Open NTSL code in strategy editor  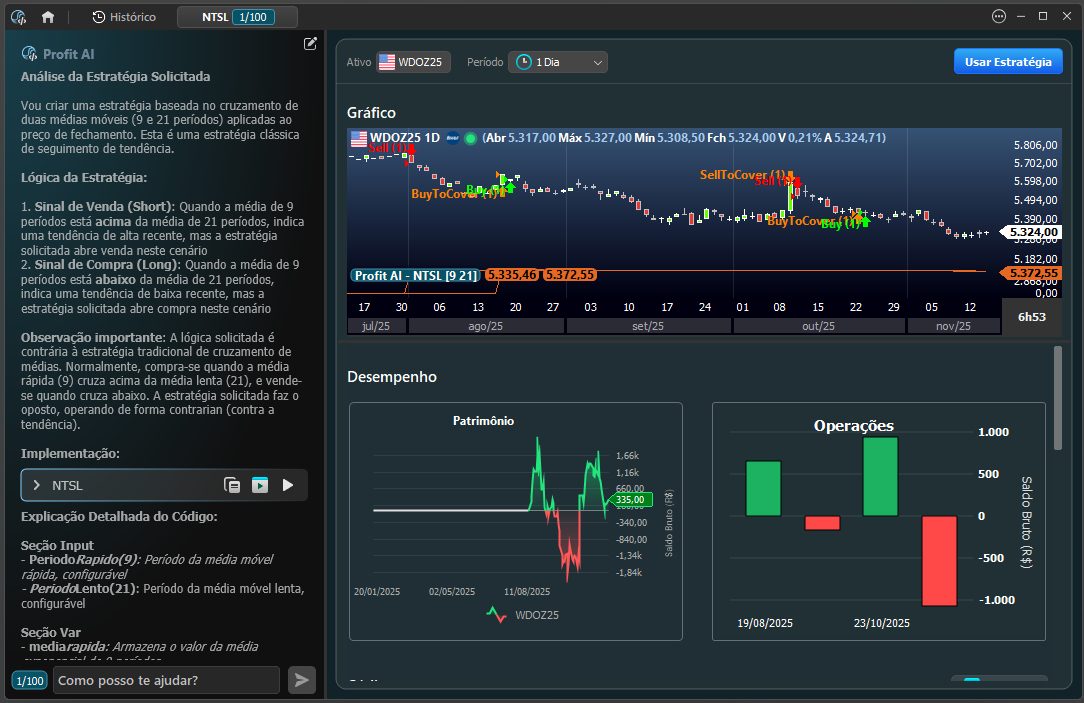click(x=260, y=485)
